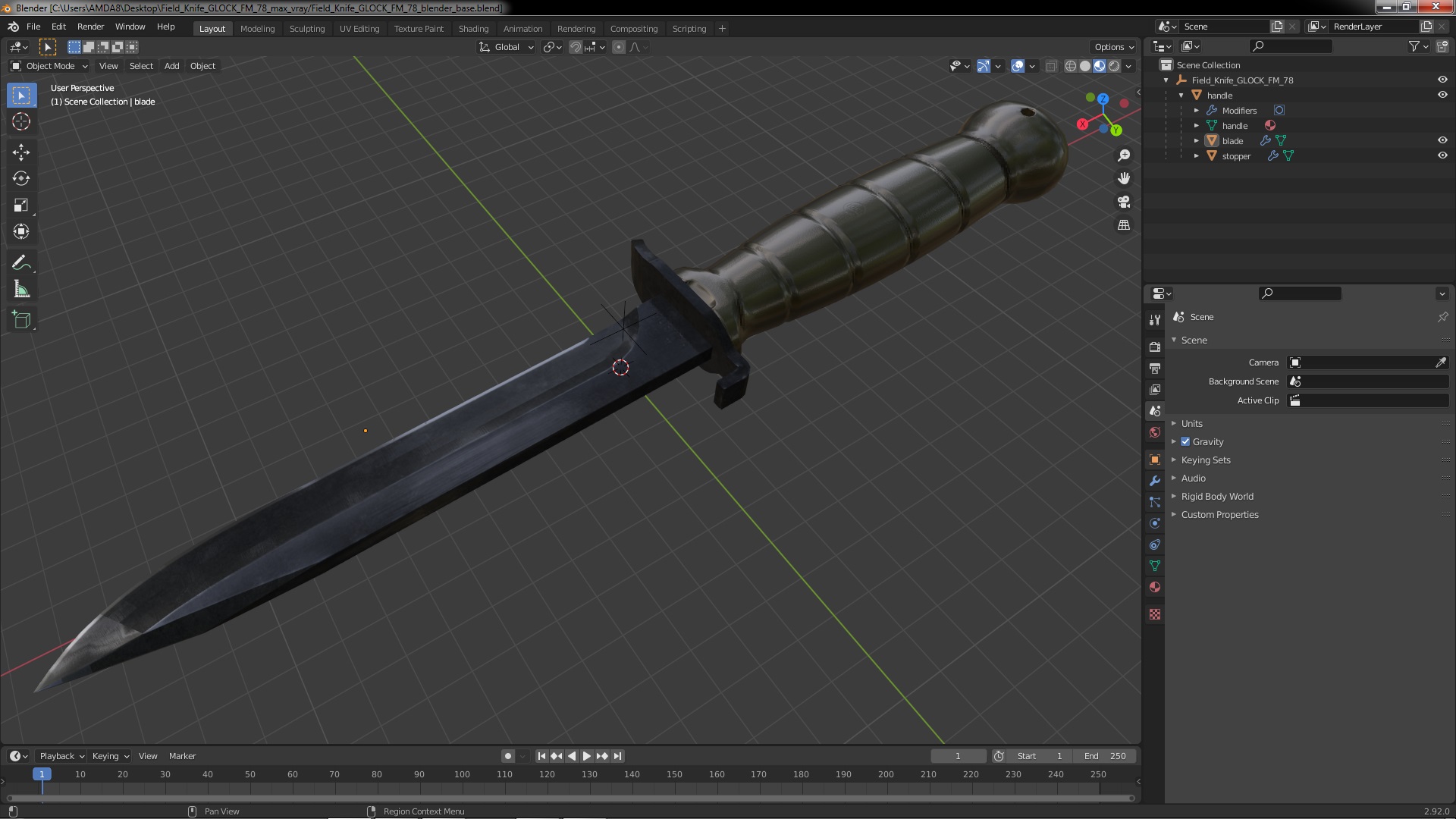Open the Render properties tab
Screen dimensions: 1456x819
pyautogui.click(x=1155, y=347)
